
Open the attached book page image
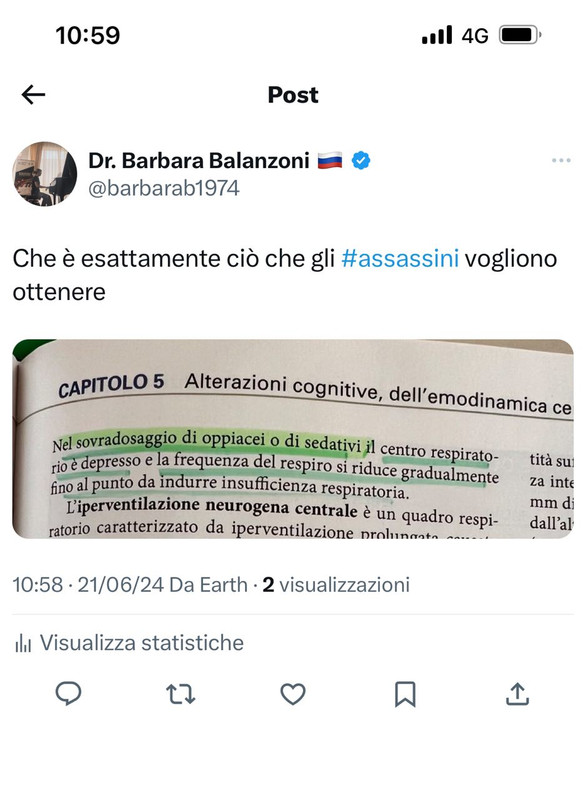[x=293, y=439]
